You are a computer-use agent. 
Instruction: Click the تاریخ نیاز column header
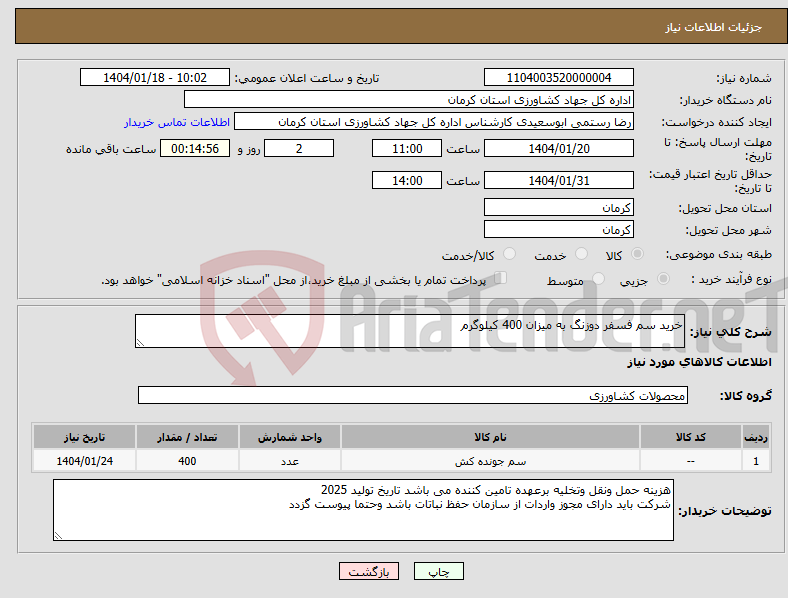pyautogui.click(x=84, y=437)
